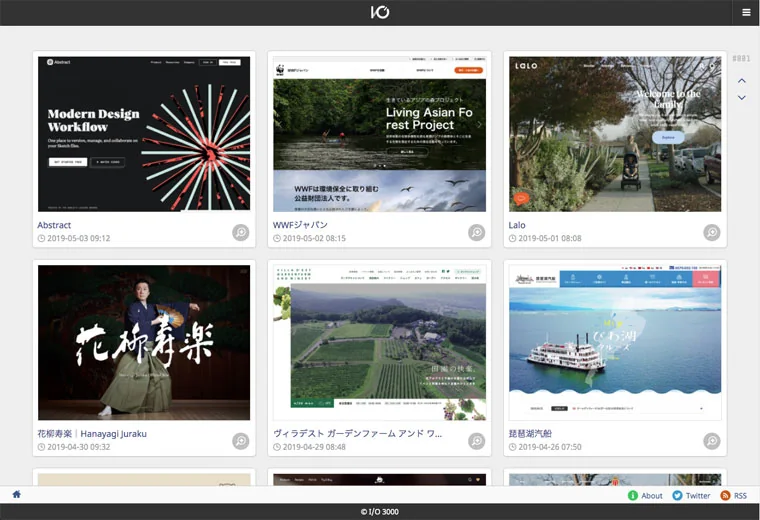
Task: Click the date 2019-04-30 09:32
Action: pos(79,447)
